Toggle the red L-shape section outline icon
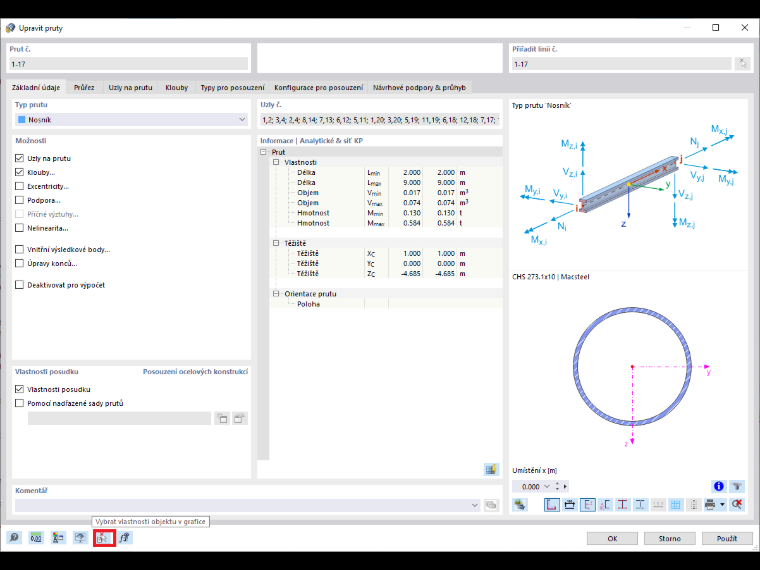The width and height of the screenshot is (760, 570). [551, 505]
